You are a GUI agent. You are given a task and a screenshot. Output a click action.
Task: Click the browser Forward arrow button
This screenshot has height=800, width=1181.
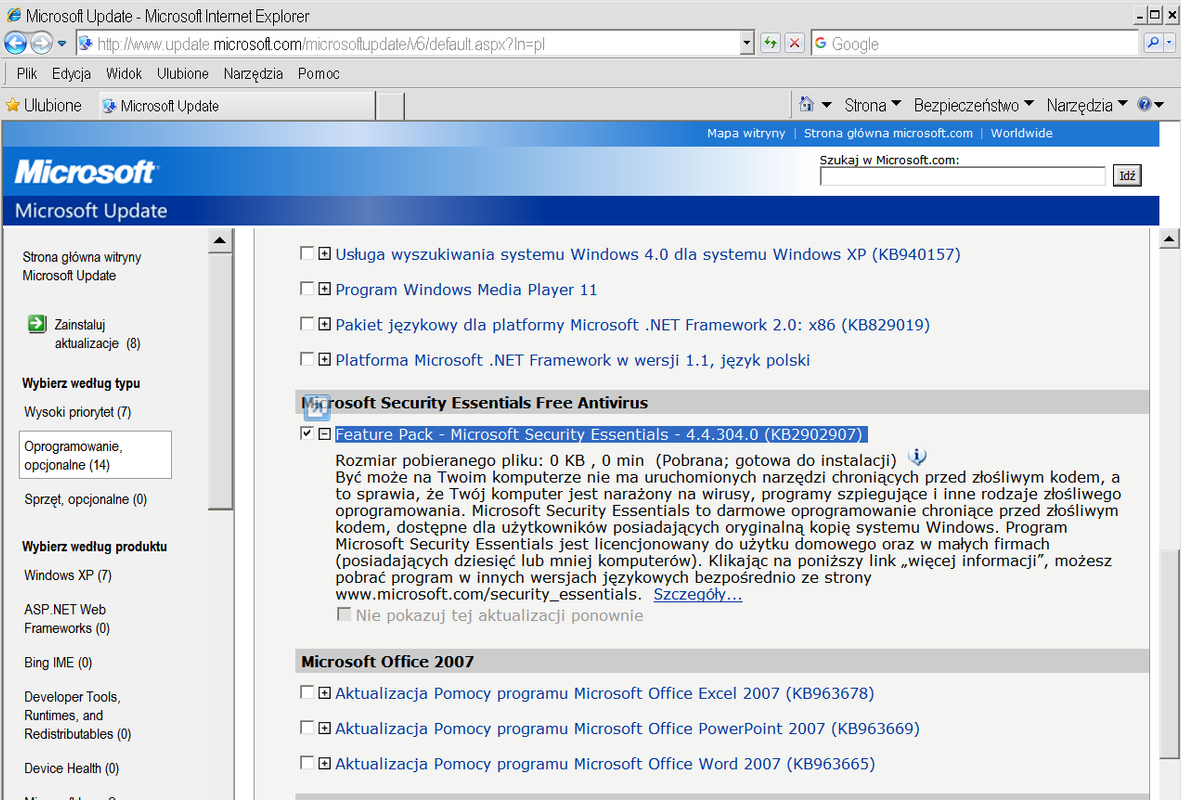(41, 43)
